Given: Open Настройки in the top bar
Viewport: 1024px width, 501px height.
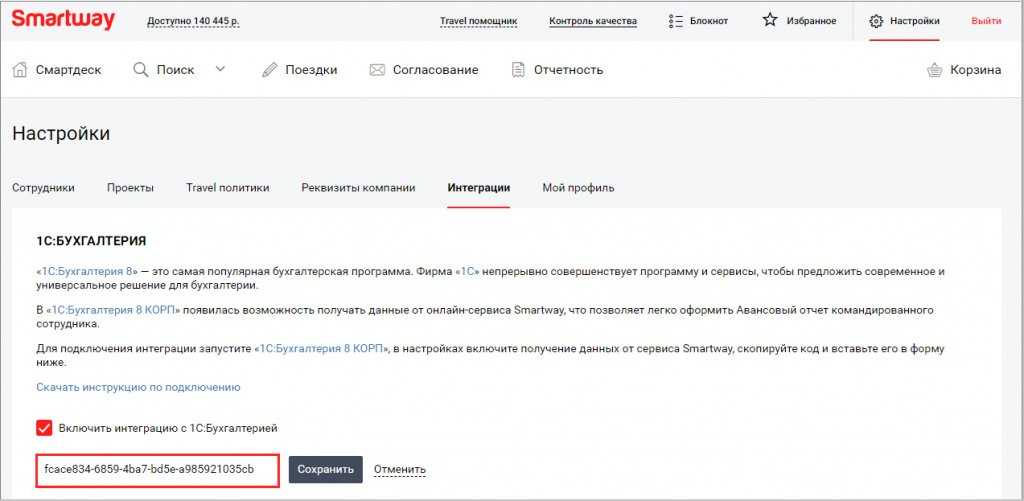Looking at the screenshot, I should click(915, 21).
